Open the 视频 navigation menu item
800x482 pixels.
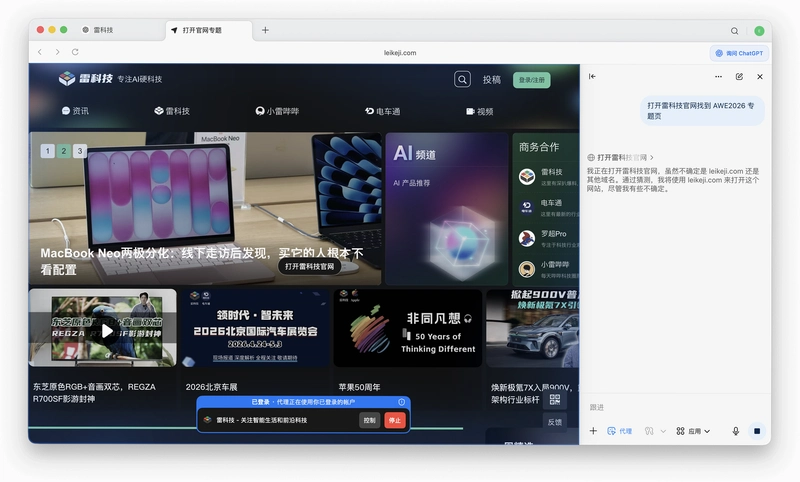480,111
